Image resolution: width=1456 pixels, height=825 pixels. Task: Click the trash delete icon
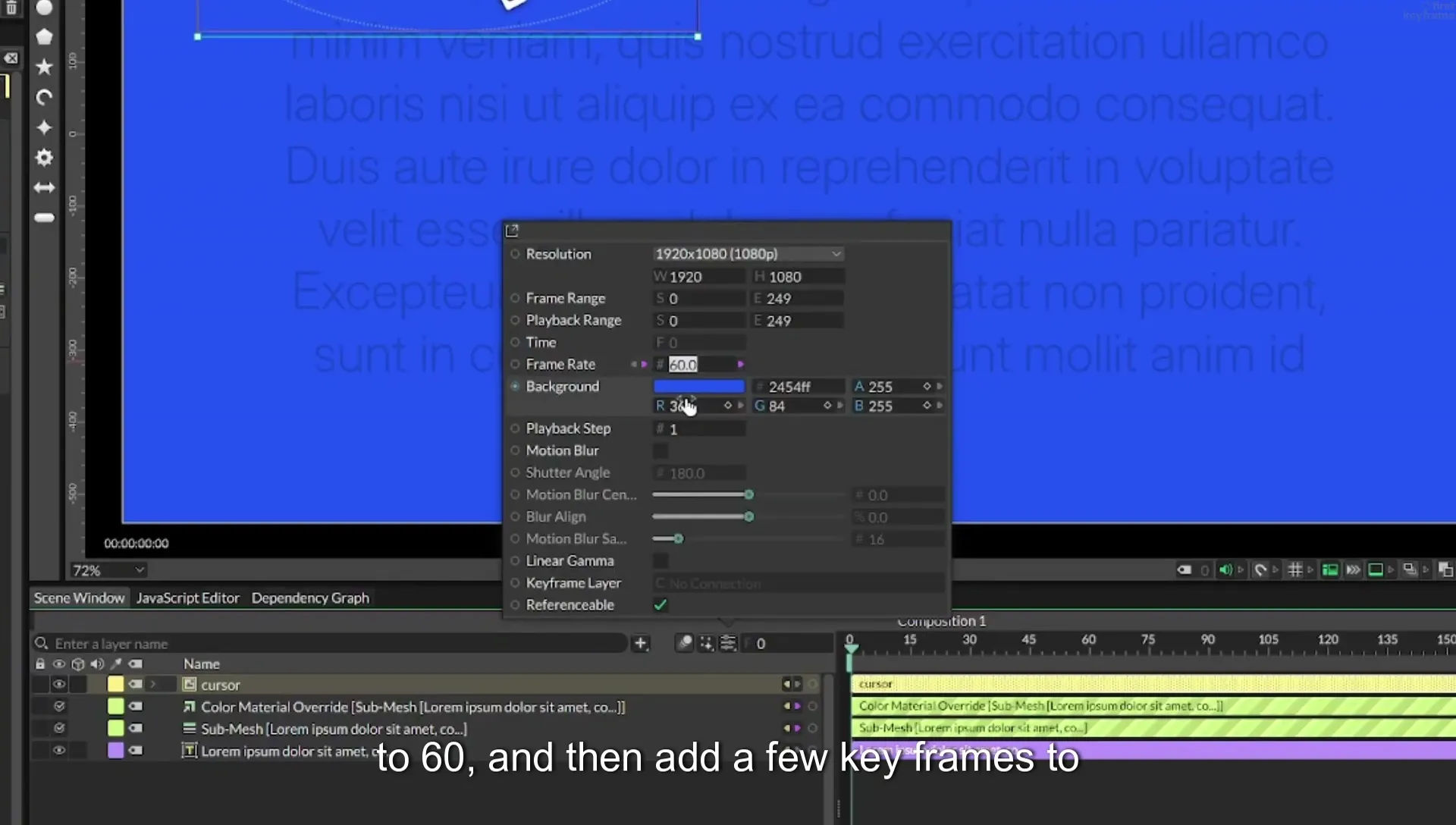click(11, 8)
